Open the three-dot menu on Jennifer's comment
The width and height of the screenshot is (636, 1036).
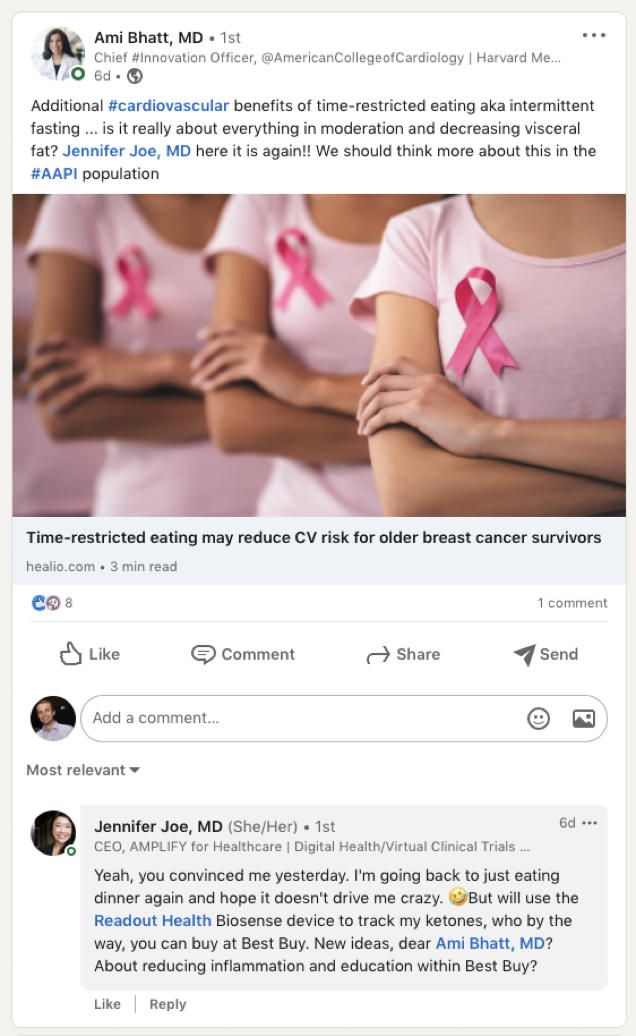[x=590, y=823]
